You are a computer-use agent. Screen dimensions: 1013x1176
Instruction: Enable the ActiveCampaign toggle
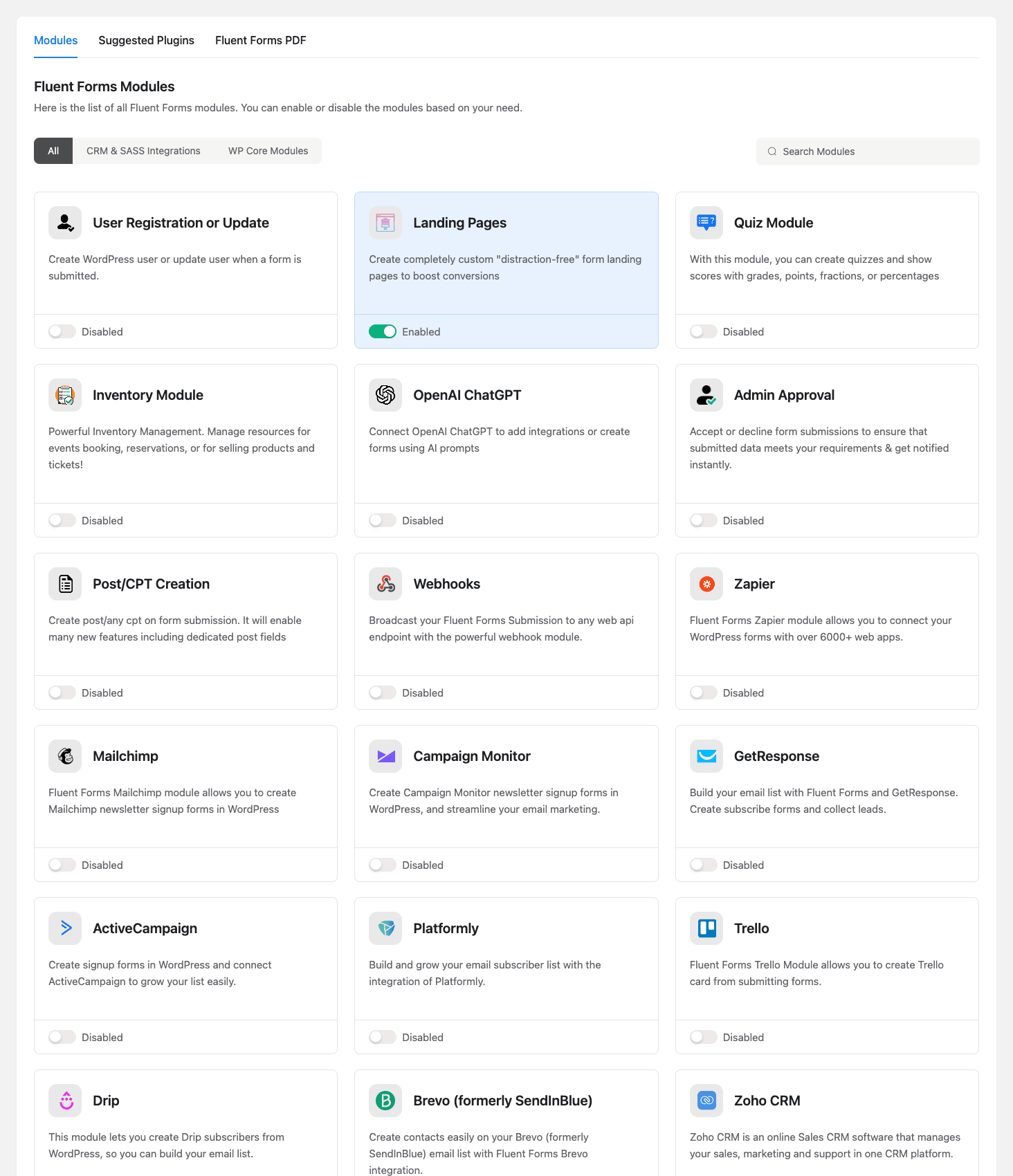pyautogui.click(x=62, y=1038)
